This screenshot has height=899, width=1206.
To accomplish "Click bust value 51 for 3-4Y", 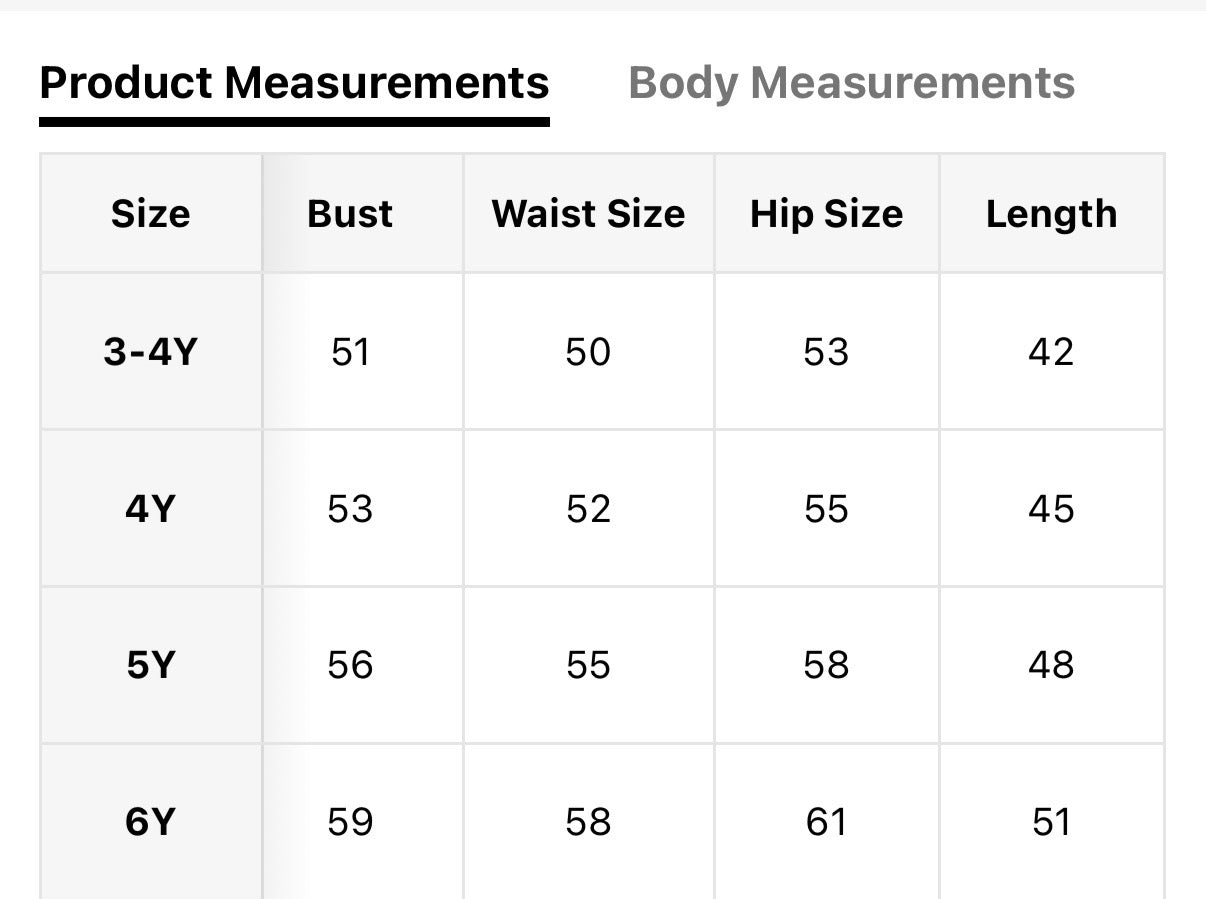I will [x=350, y=352].
